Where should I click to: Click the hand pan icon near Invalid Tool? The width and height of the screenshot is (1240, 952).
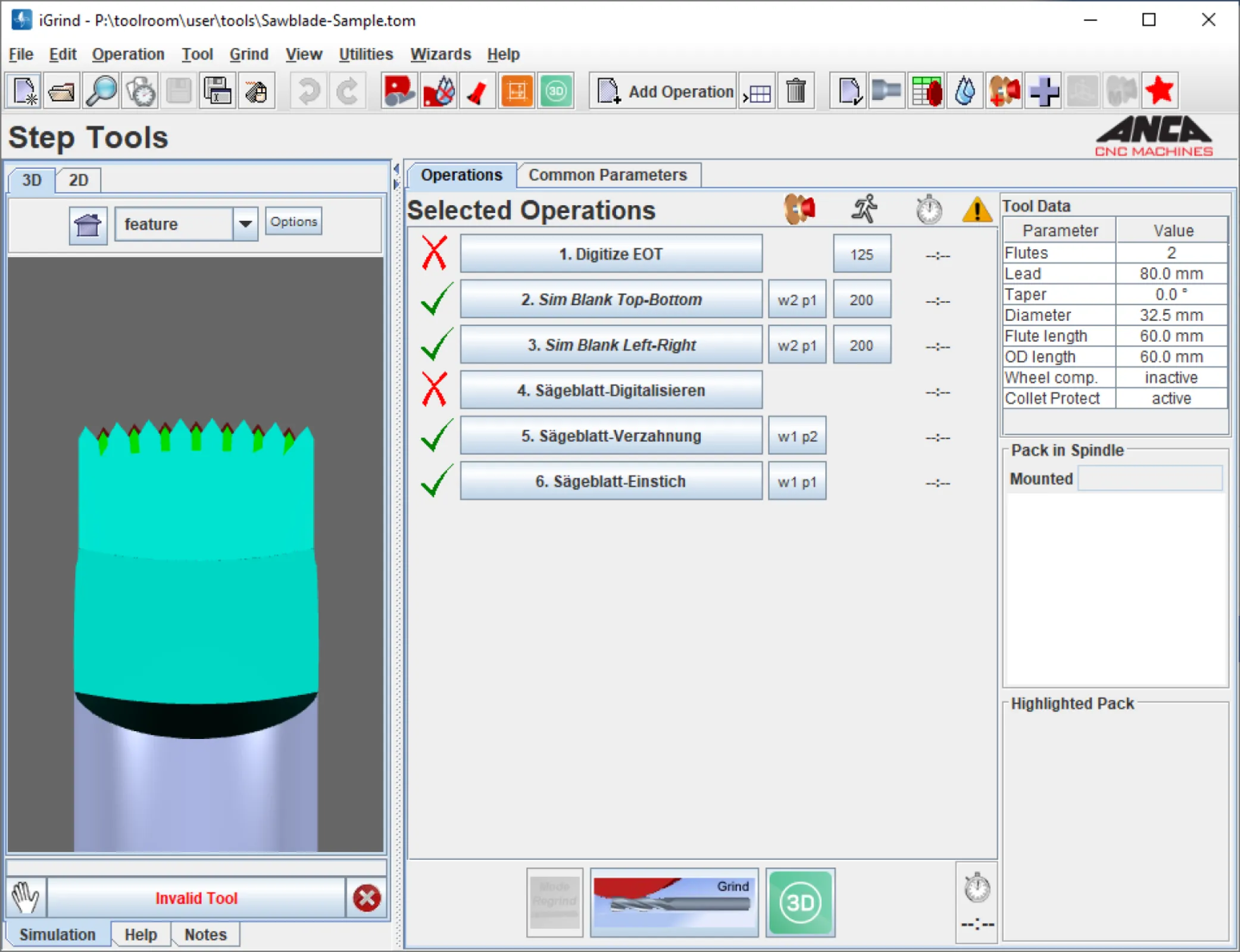point(26,897)
